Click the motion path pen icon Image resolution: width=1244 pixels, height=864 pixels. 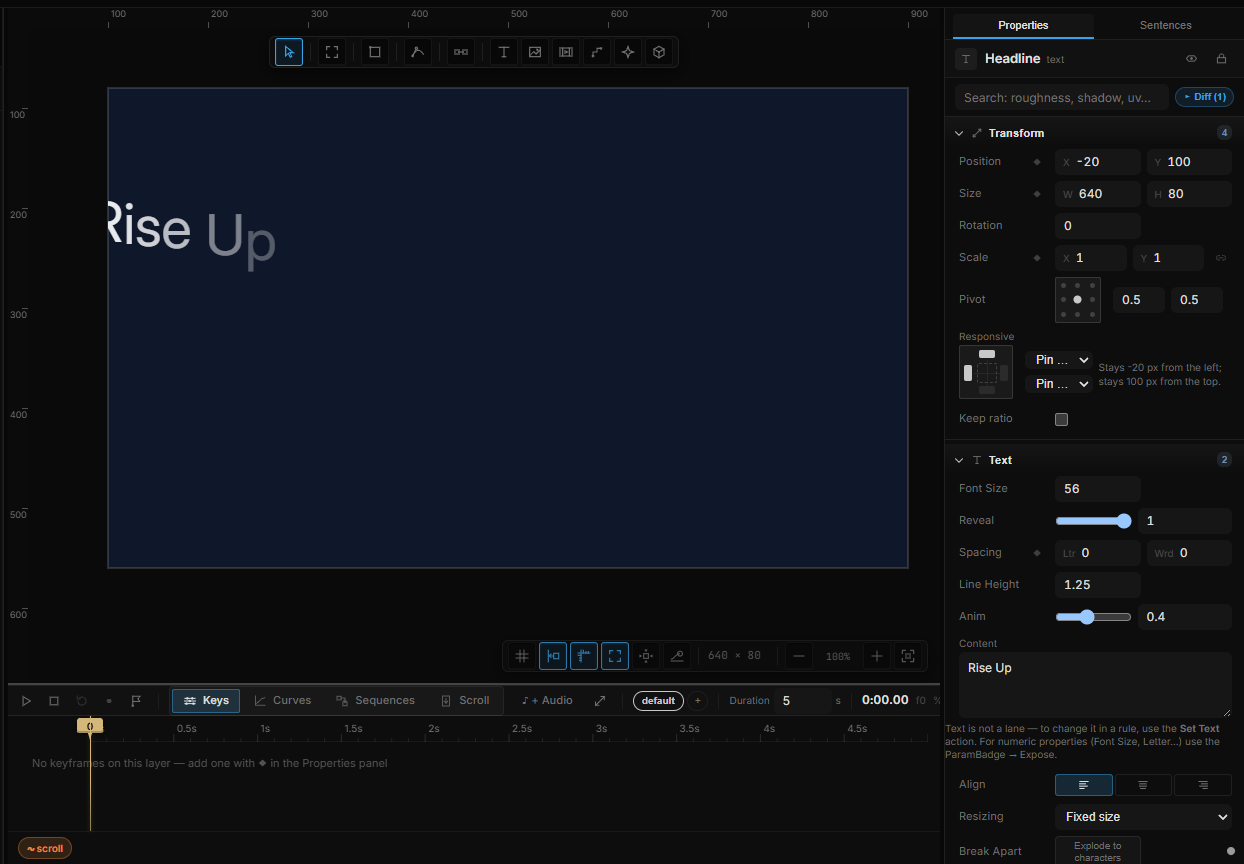[x=677, y=656]
